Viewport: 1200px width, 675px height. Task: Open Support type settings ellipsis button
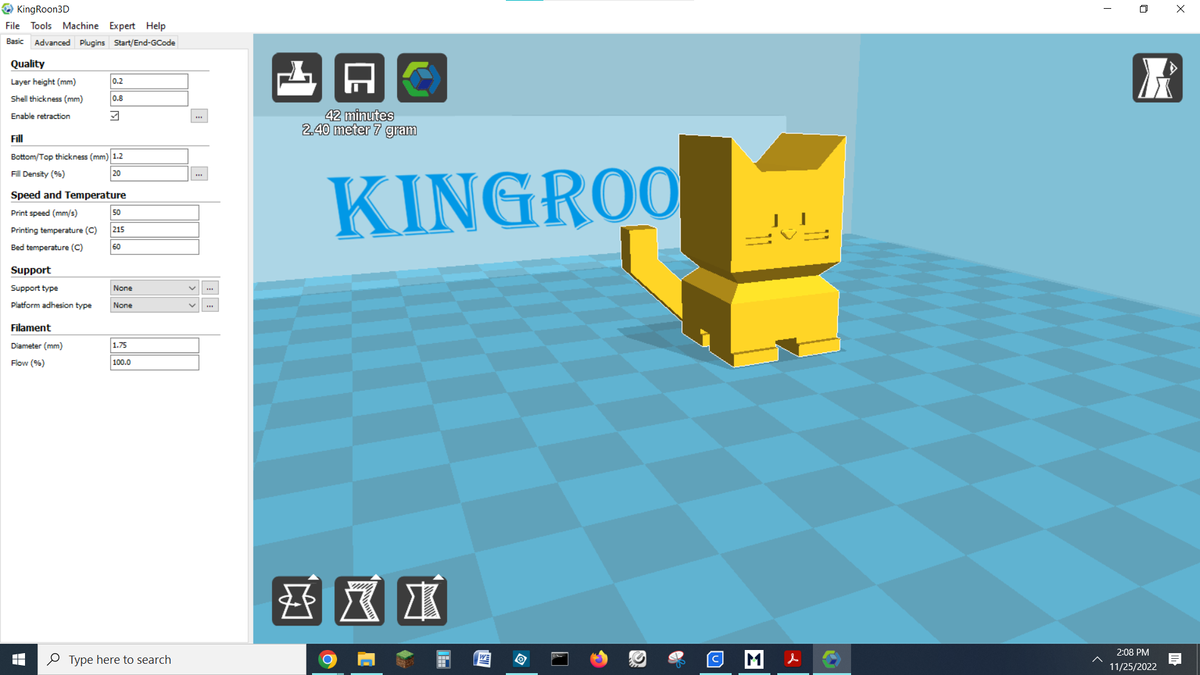click(209, 288)
